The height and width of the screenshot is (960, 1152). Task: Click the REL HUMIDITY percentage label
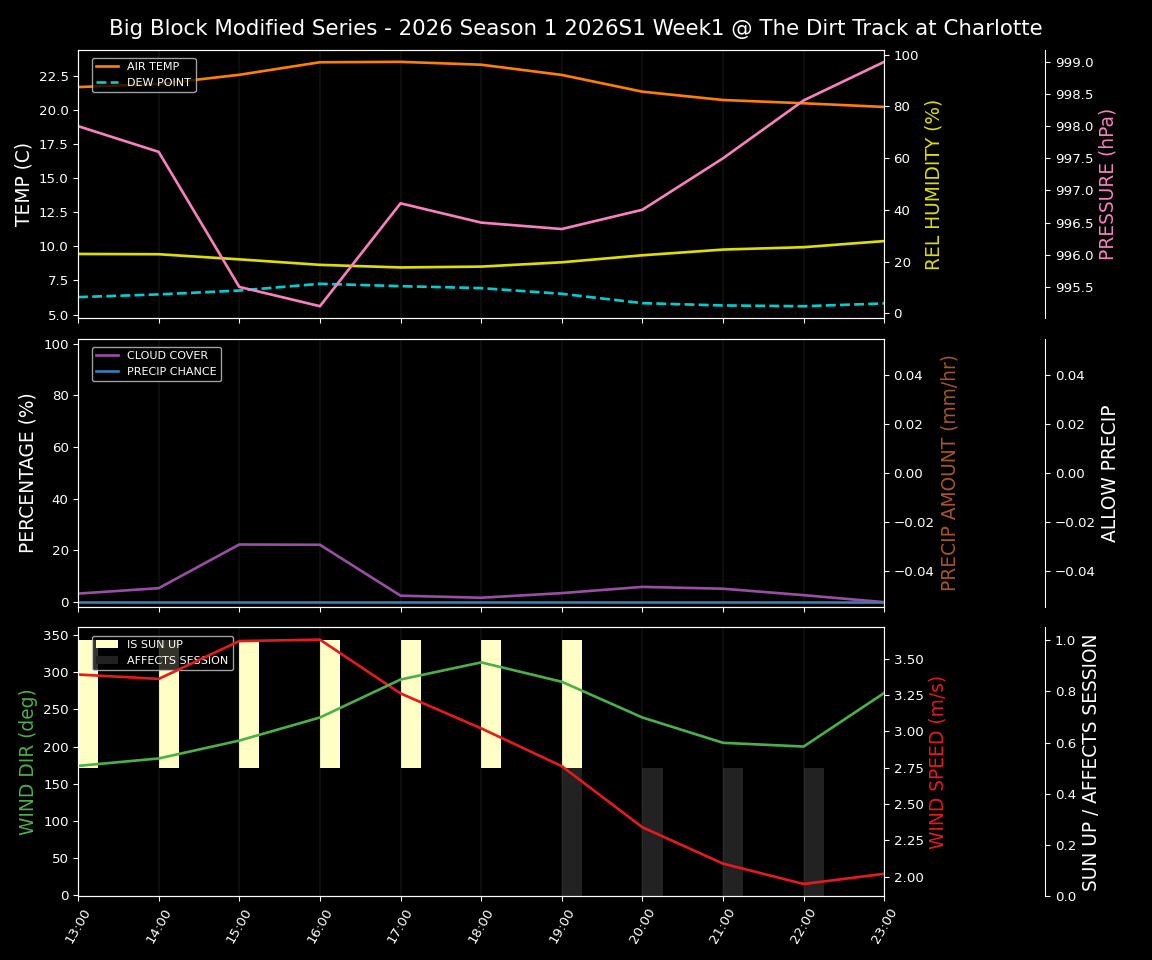click(x=935, y=184)
